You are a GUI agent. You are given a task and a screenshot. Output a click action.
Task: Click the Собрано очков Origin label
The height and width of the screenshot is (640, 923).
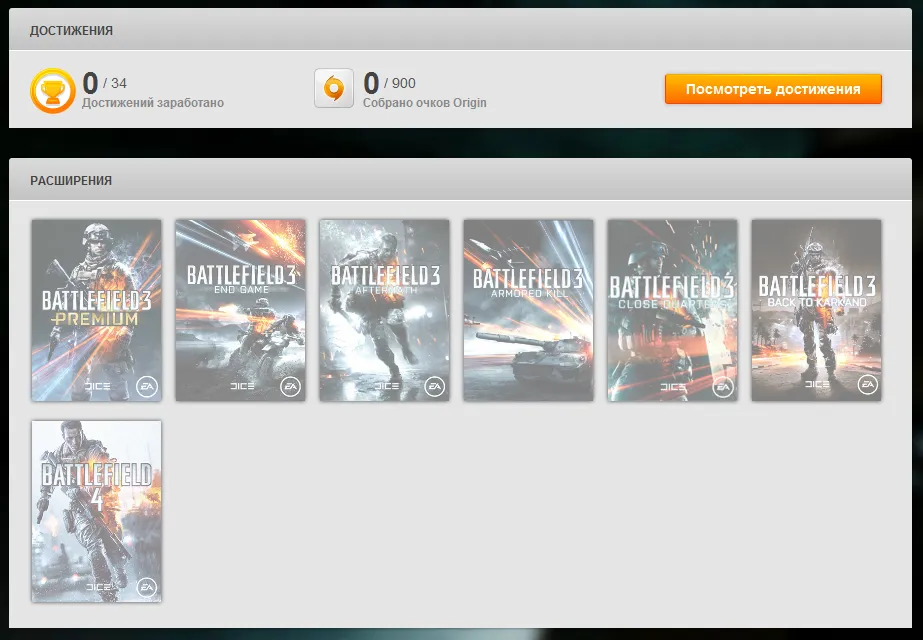pyautogui.click(x=425, y=103)
